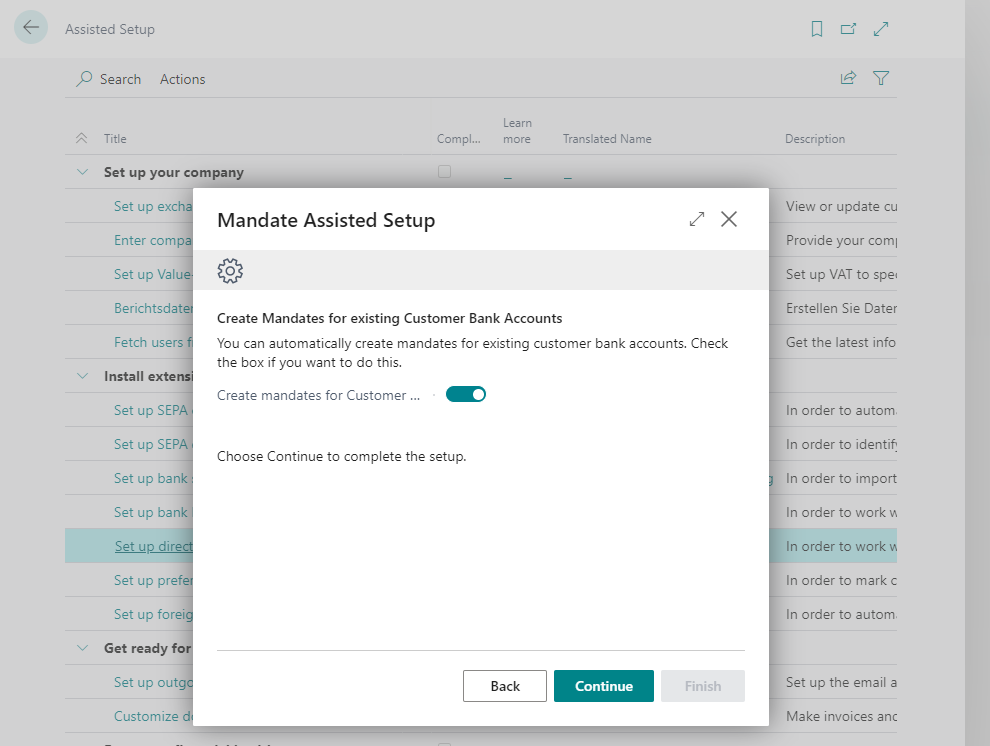Bookmark the Assisted Setup page

pyautogui.click(x=816, y=29)
